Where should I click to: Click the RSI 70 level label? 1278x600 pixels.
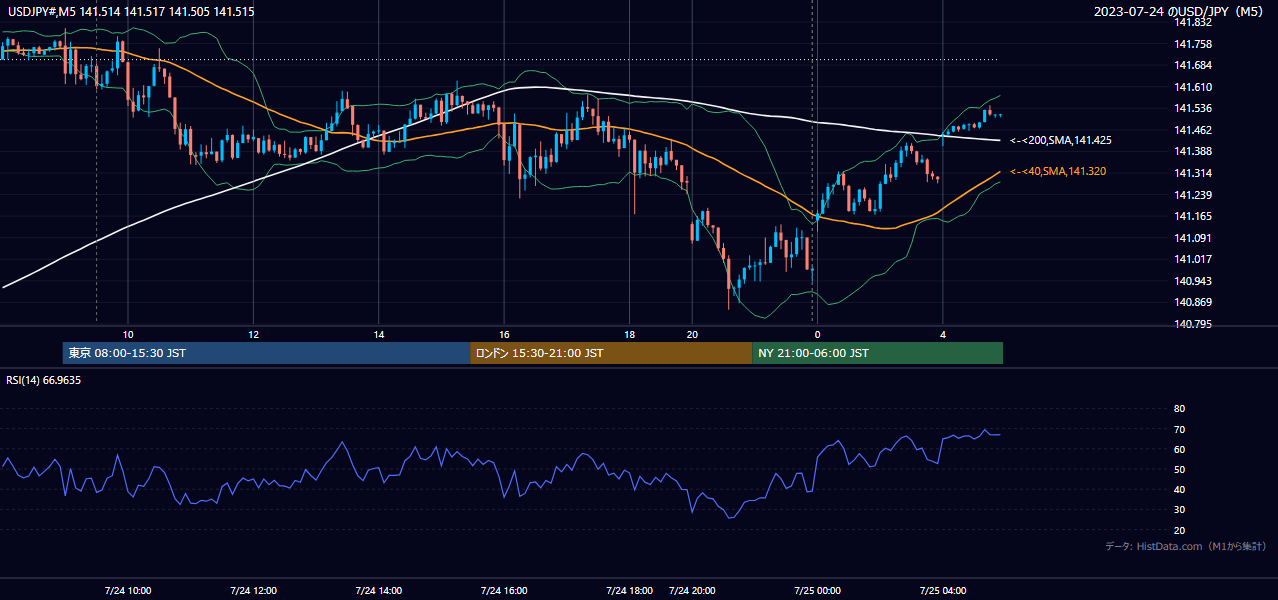point(1180,429)
